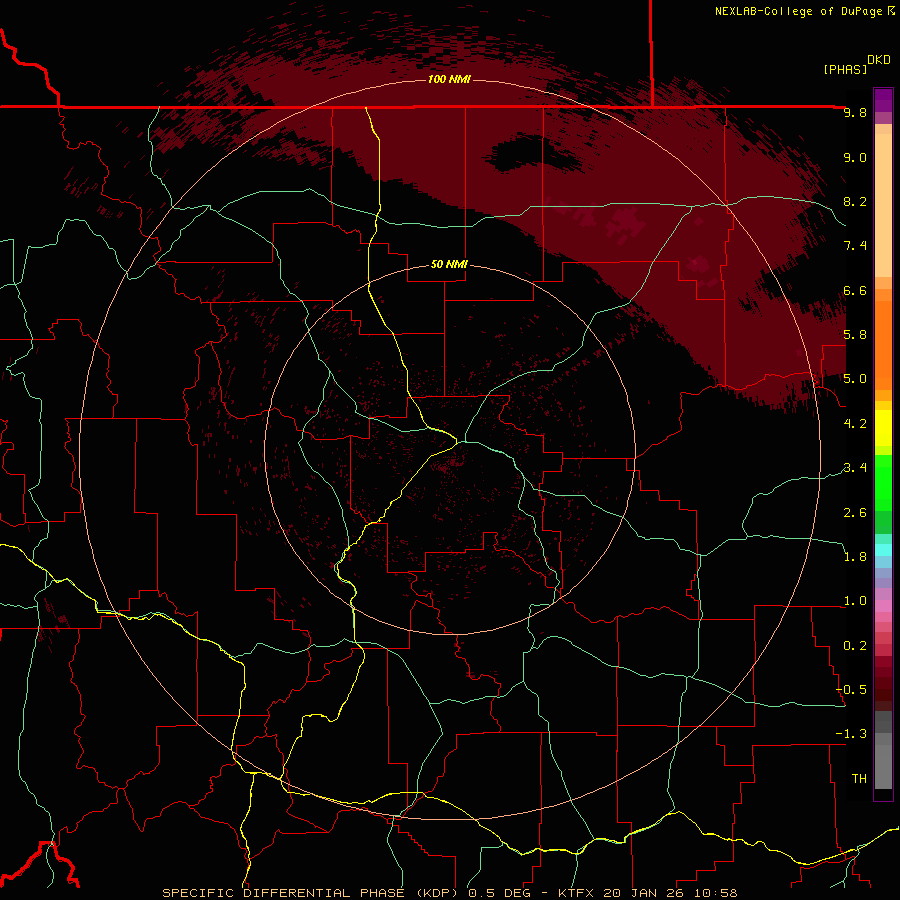Click the 50 NMI range ring label
The width and height of the screenshot is (900, 900).
(449, 264)
